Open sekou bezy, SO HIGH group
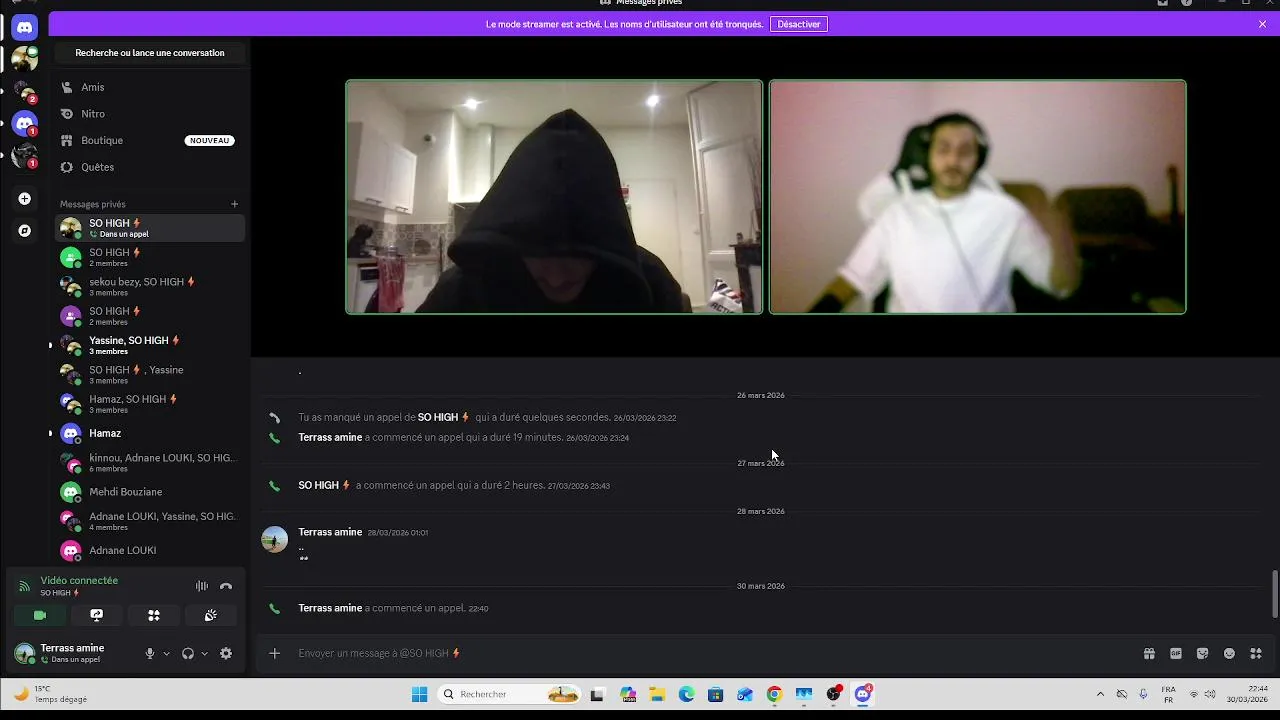 pyautogui.click(x=150, y=287)
